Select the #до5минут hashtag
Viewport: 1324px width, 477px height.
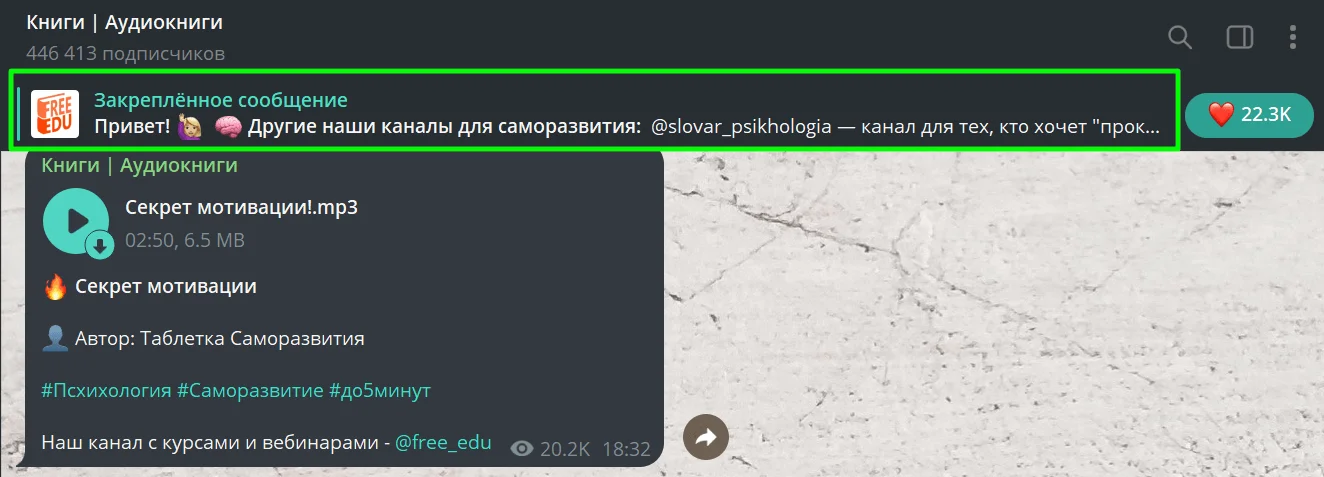(x=380, y=390)
